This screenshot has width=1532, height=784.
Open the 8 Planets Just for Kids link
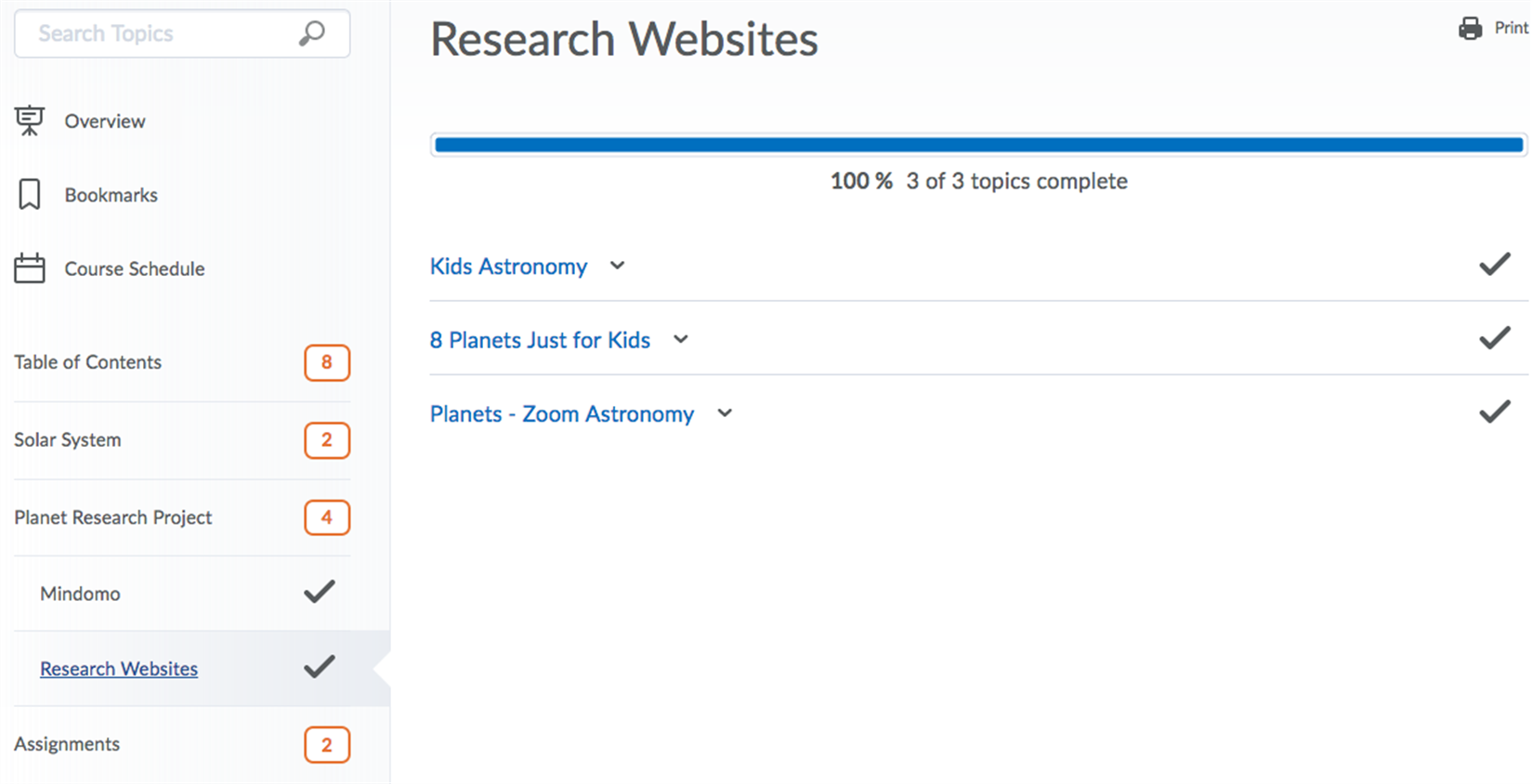pos(540,340)
